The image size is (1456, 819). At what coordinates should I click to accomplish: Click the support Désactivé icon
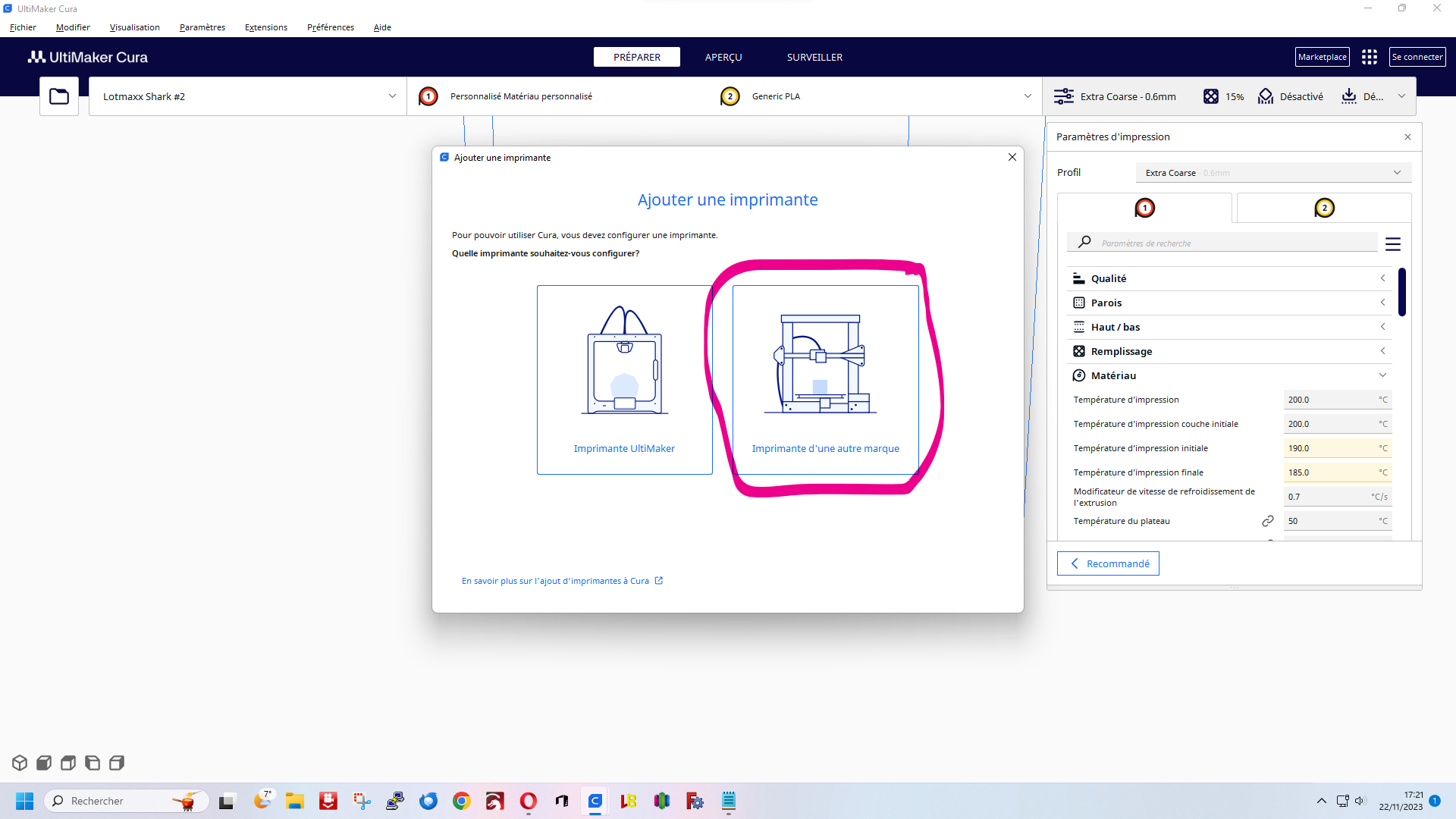click(x=1266, y=96)
